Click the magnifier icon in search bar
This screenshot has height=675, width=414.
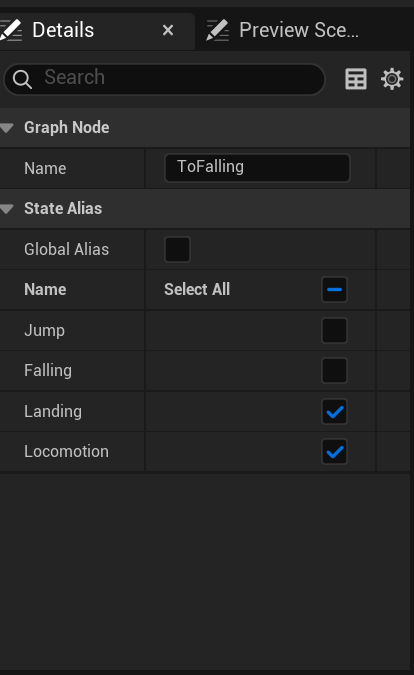pos(22,79)
